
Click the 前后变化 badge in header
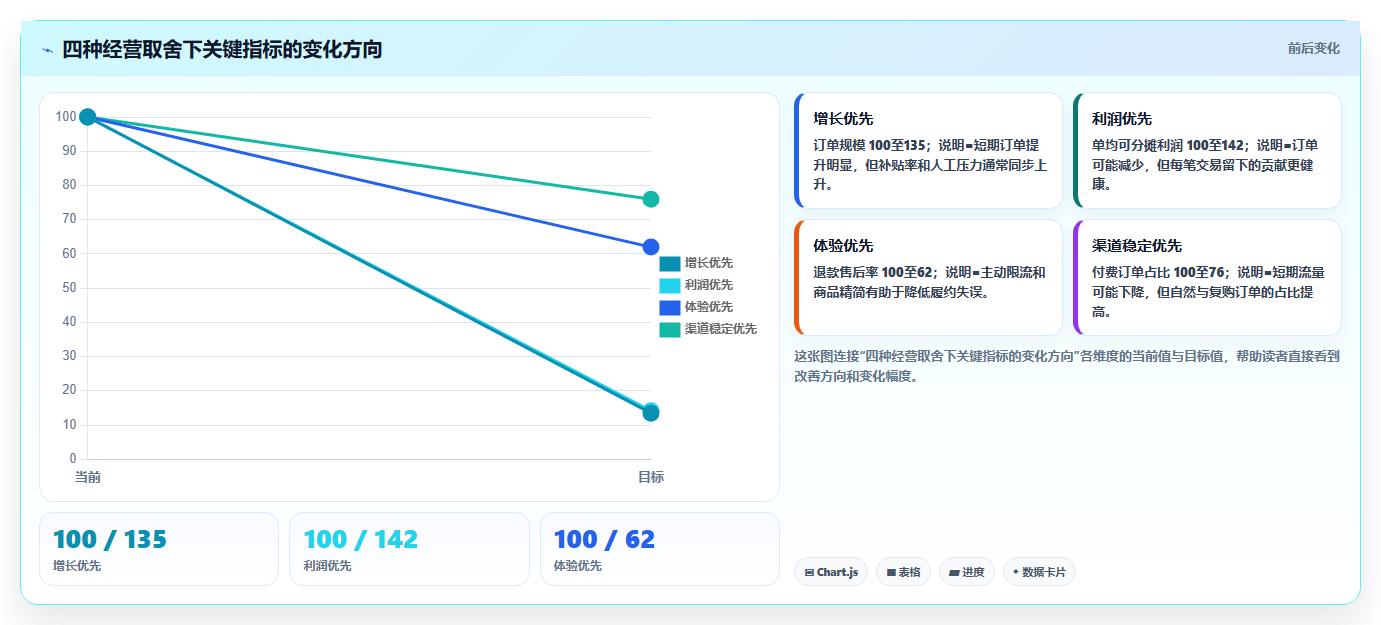[1313, 49]
